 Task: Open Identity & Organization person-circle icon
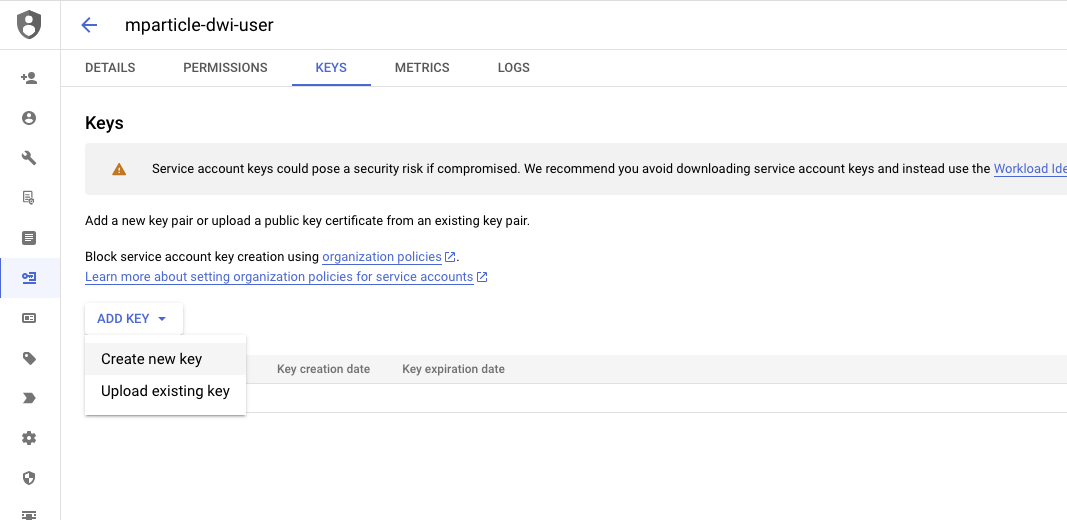click(29, 118)
